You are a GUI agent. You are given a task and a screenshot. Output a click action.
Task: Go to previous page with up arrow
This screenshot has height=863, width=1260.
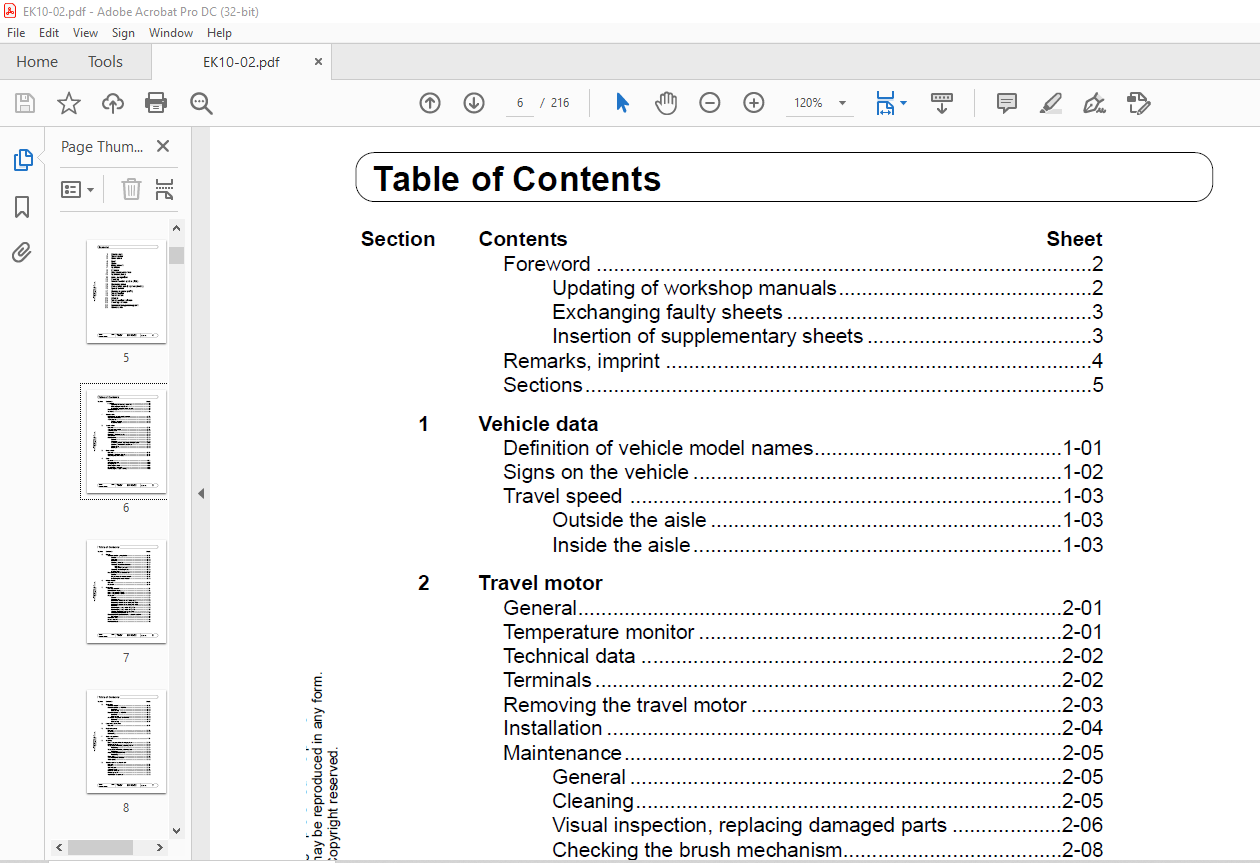tap(430, 103)
